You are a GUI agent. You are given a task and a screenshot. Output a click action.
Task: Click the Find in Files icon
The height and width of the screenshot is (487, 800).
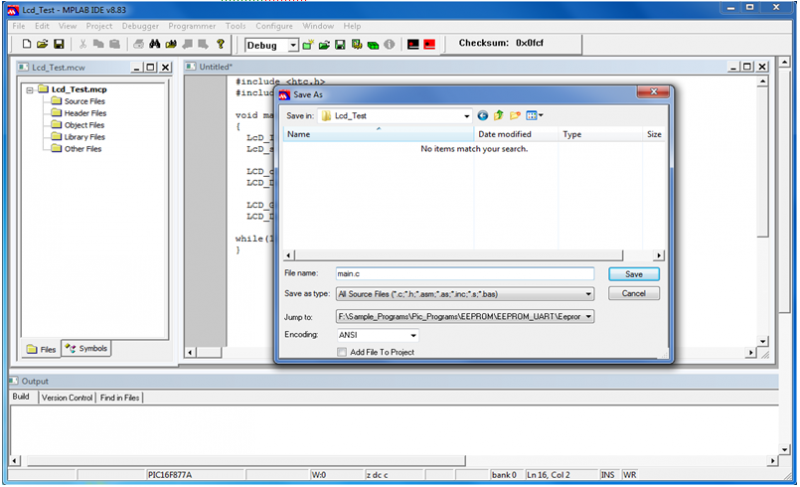click(x=171, y=44)
